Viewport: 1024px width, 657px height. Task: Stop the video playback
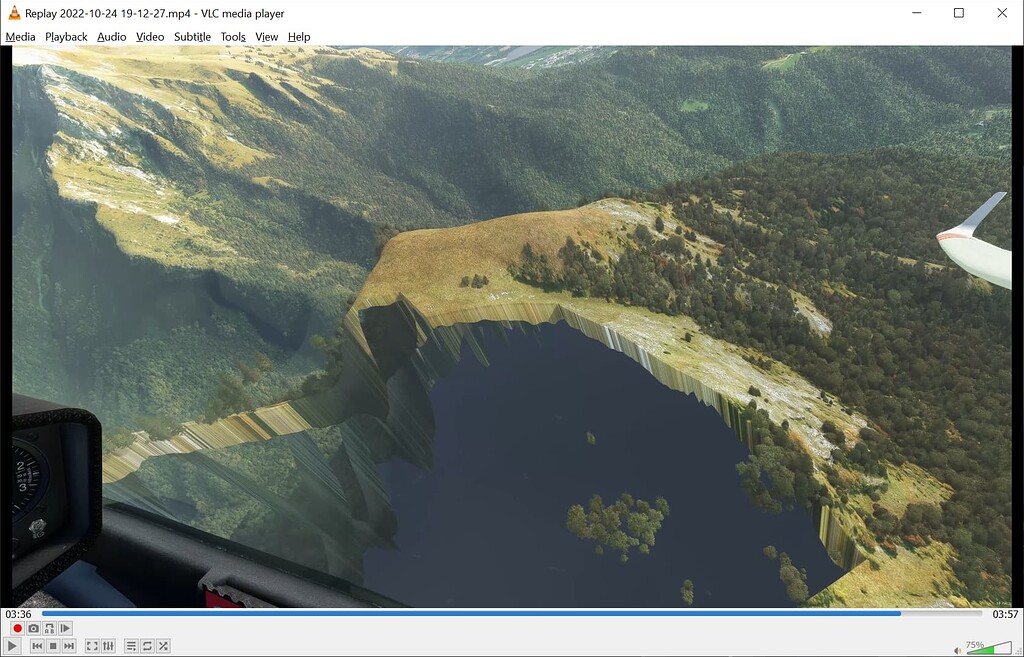pos(52,646)
